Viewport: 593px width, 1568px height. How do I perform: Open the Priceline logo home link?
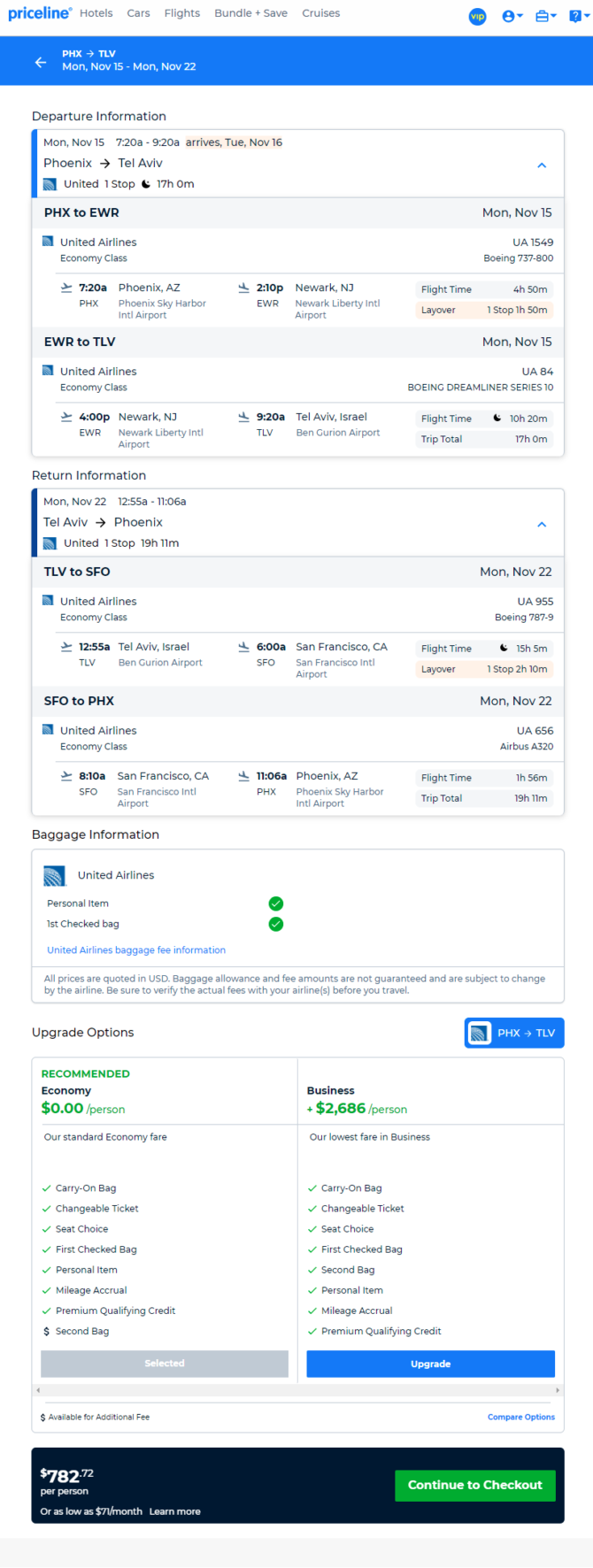40,13
